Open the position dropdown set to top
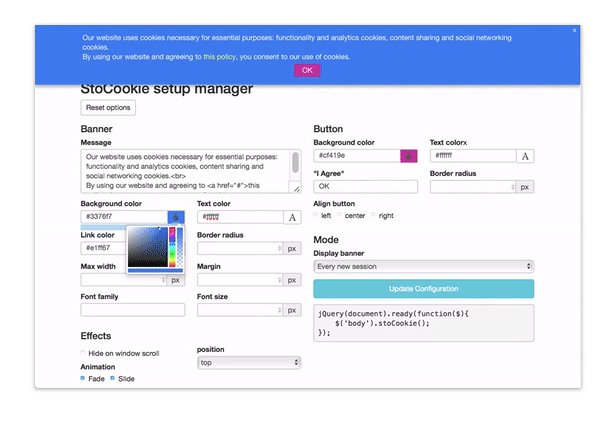This screenshot has width=616, height=426. (x=248, y=363)
